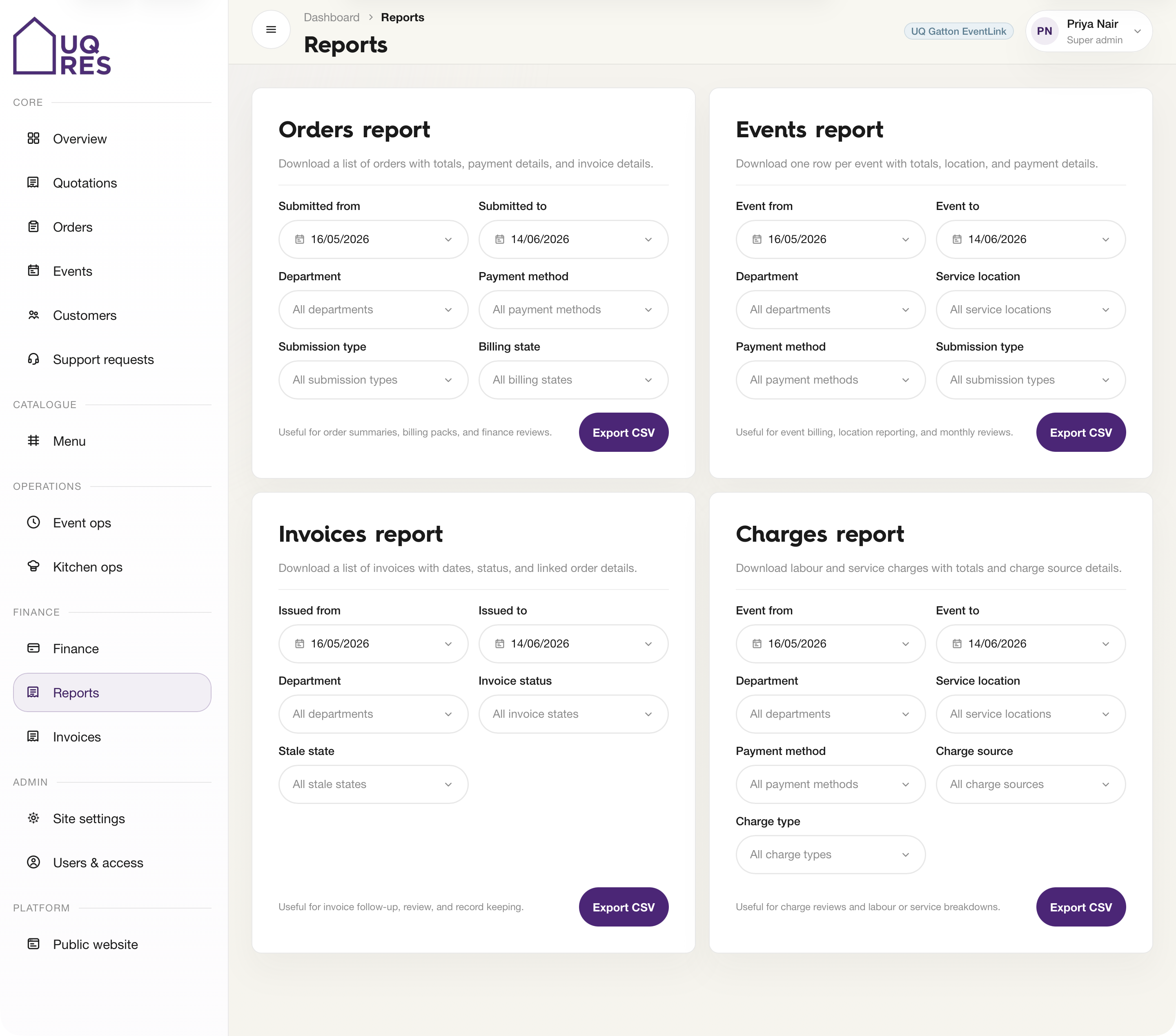Click calendar icon in Events report Event from
The width and height of the screenshot is (1176, 1036).
[757, 239]
